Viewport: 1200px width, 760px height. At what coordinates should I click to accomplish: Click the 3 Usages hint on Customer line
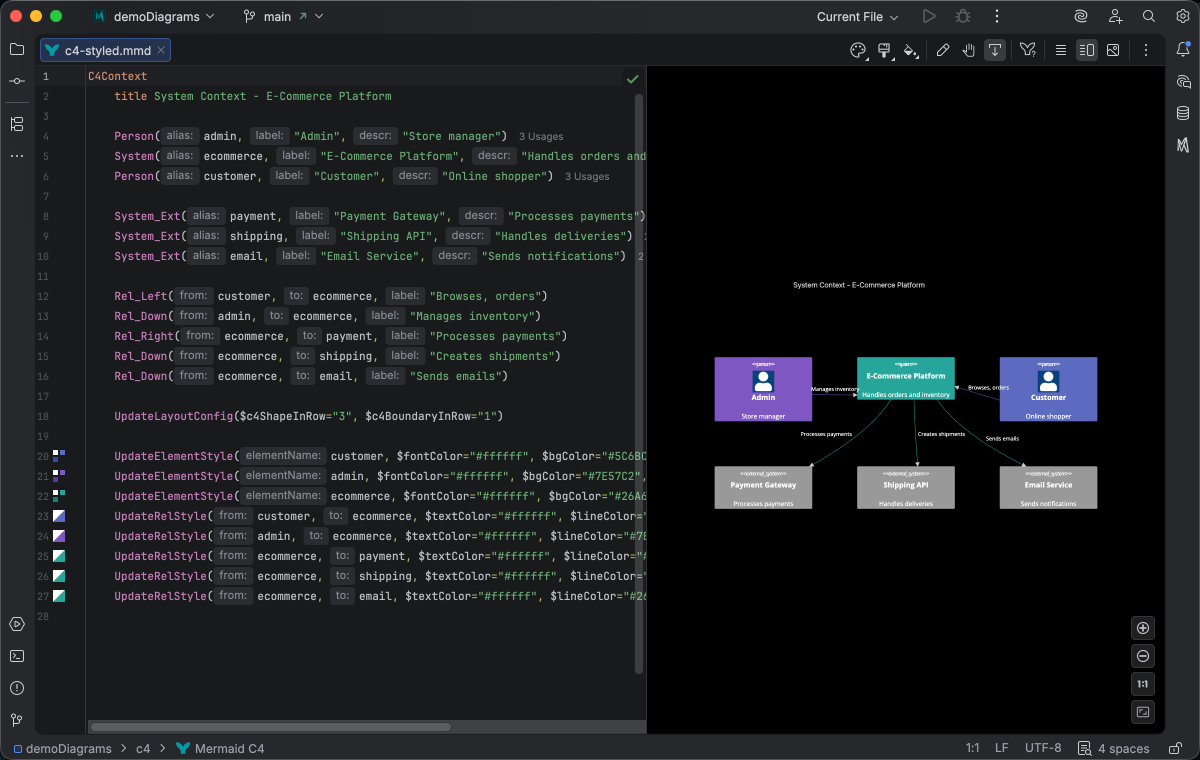(x=587, y=176)
